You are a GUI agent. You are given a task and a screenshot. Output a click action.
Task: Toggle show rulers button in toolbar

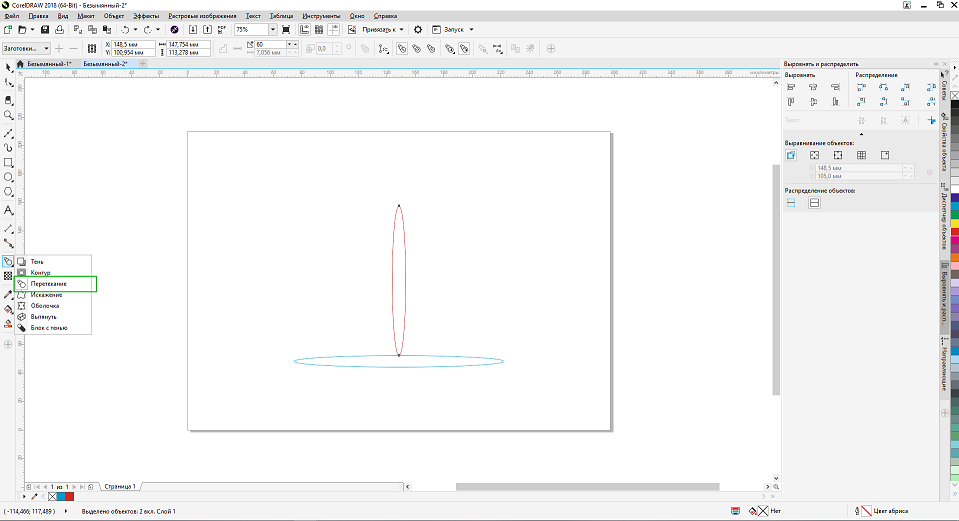pyautogui.click(x=305, y=29)
